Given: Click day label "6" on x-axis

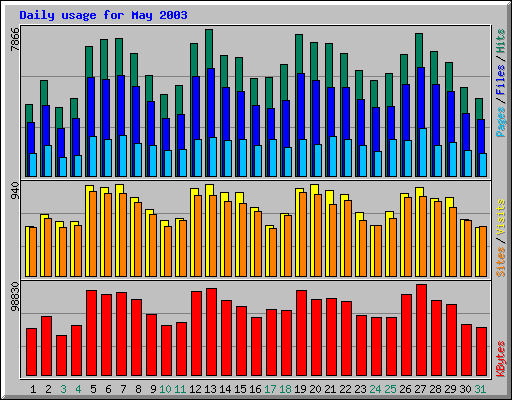Looking at the screenshot, I should pos(108,389).
